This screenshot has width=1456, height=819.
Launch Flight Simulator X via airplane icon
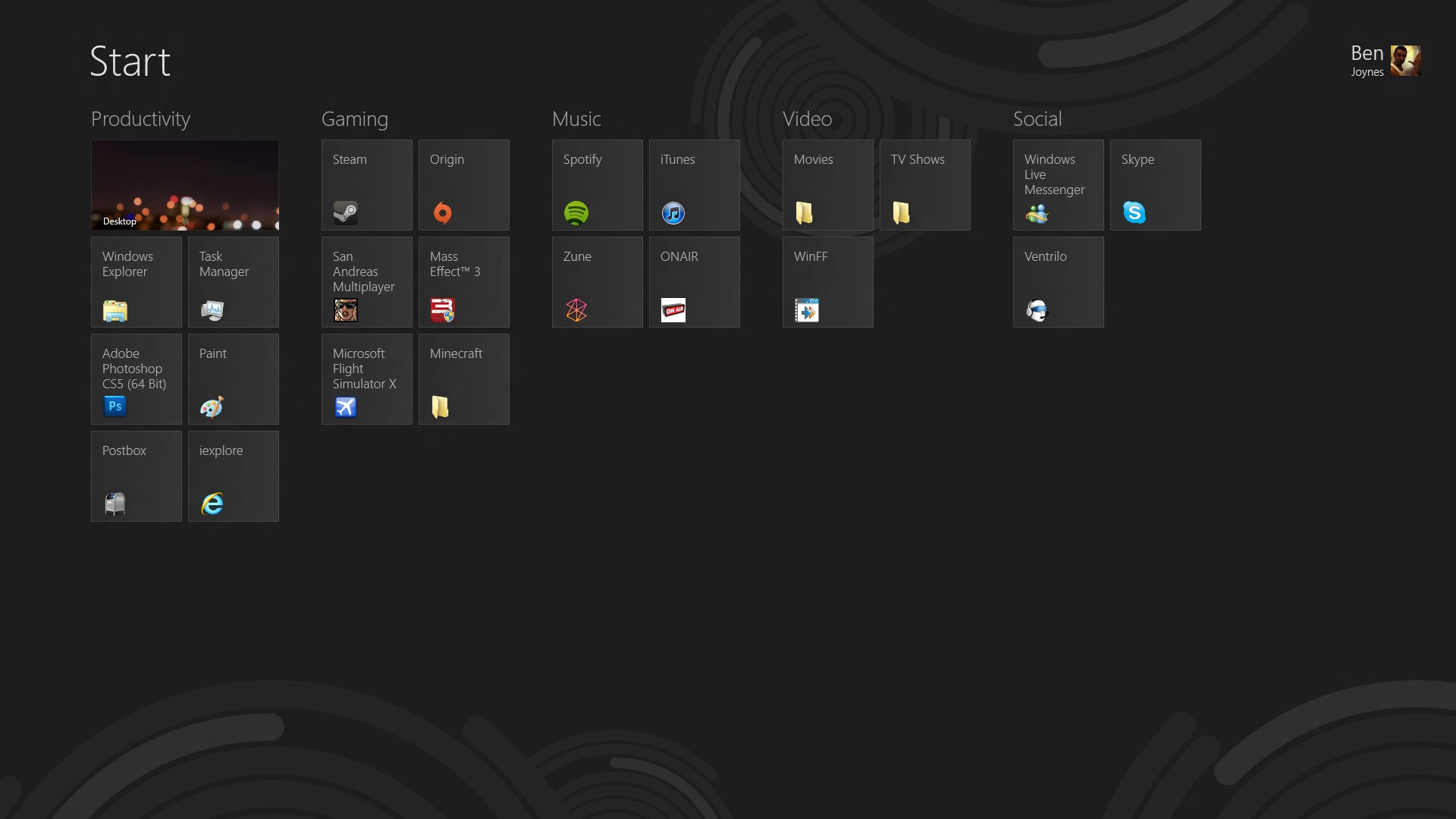click(x=346, y=407)
